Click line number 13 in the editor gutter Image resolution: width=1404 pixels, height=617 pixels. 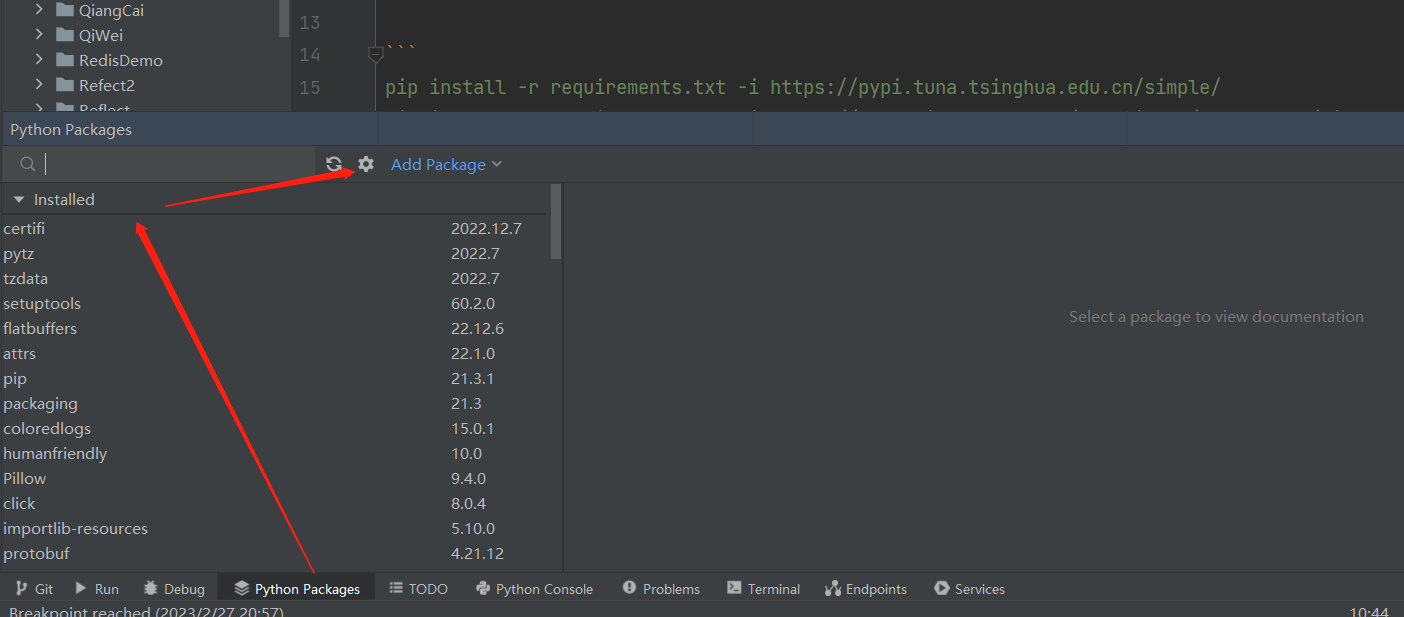pyautogui.click(x=309, y=22)
